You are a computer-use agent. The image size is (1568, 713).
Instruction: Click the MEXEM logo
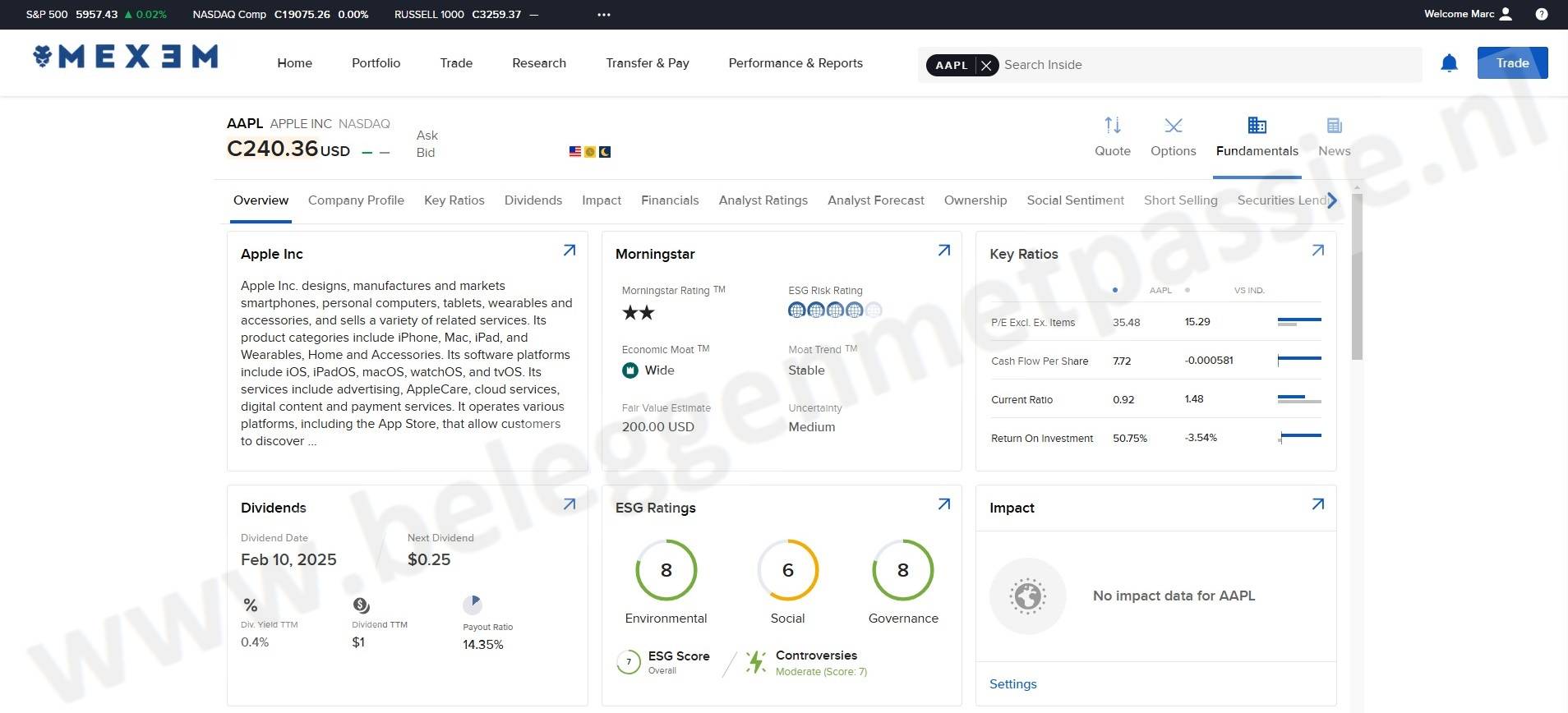coord(126,57)
